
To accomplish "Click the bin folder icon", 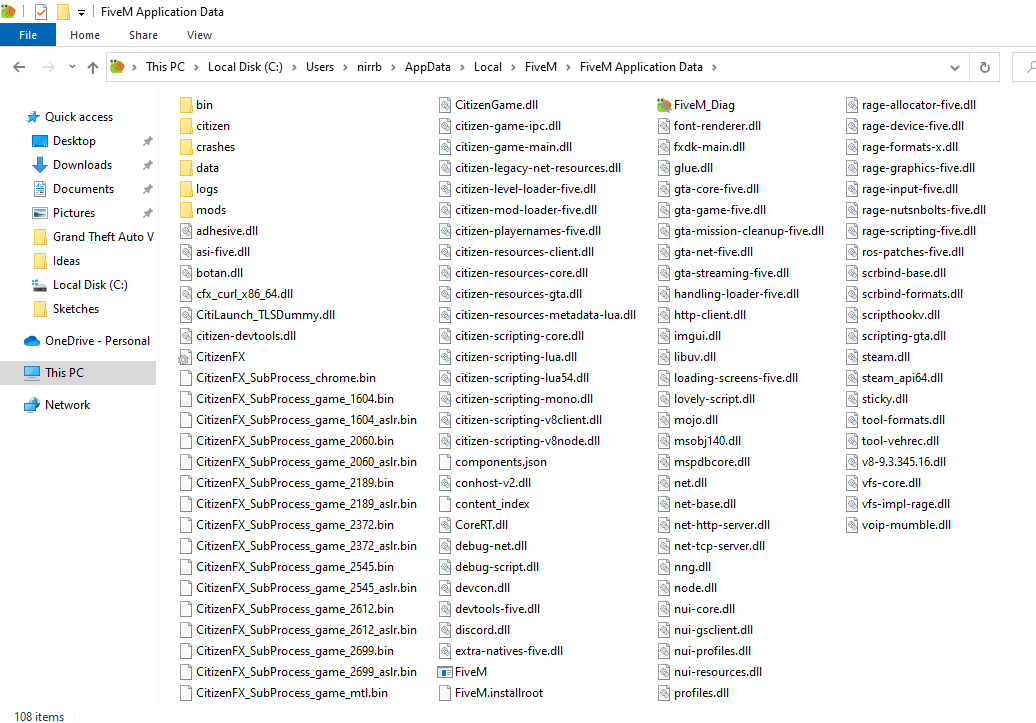I will 186,105.
